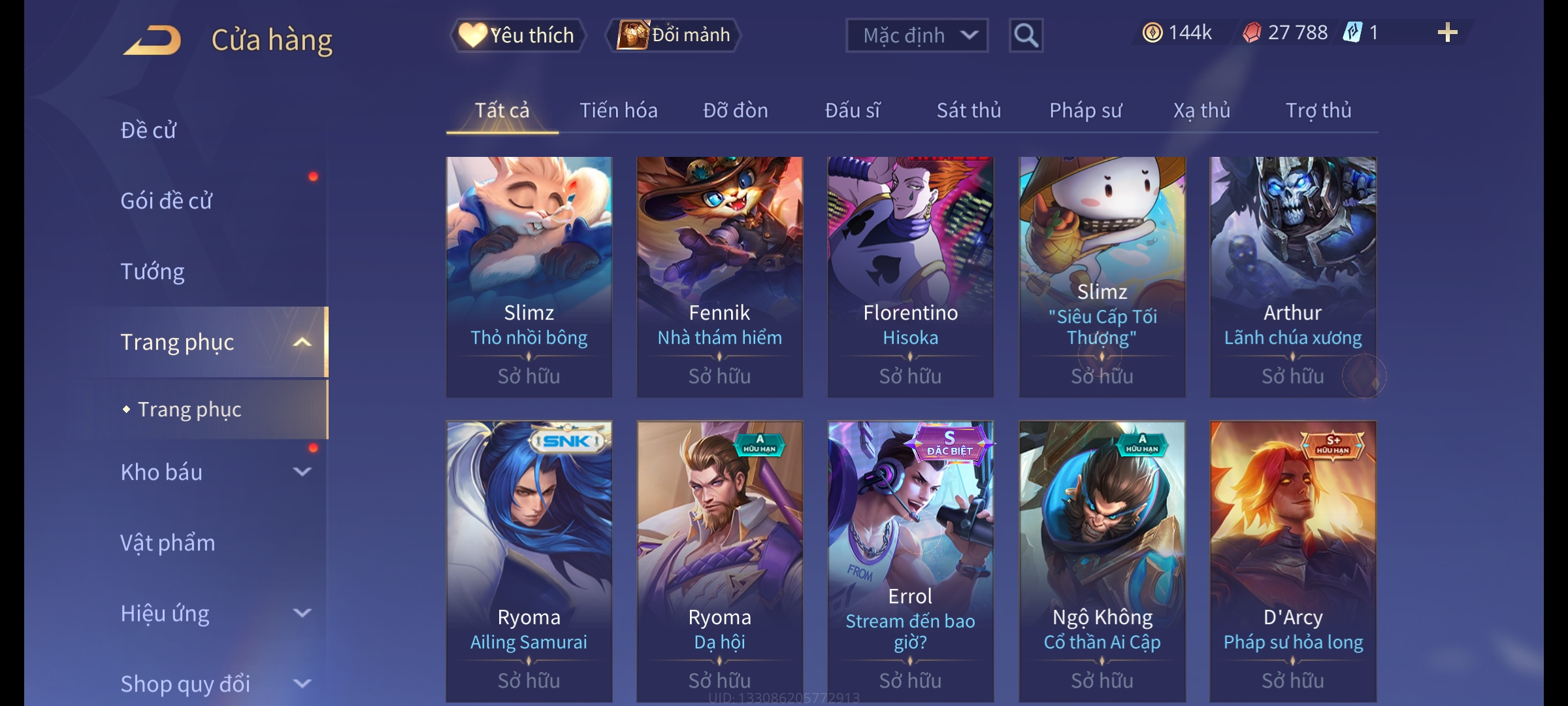Select the Tiến hóa tab

(x=618, y=110)
